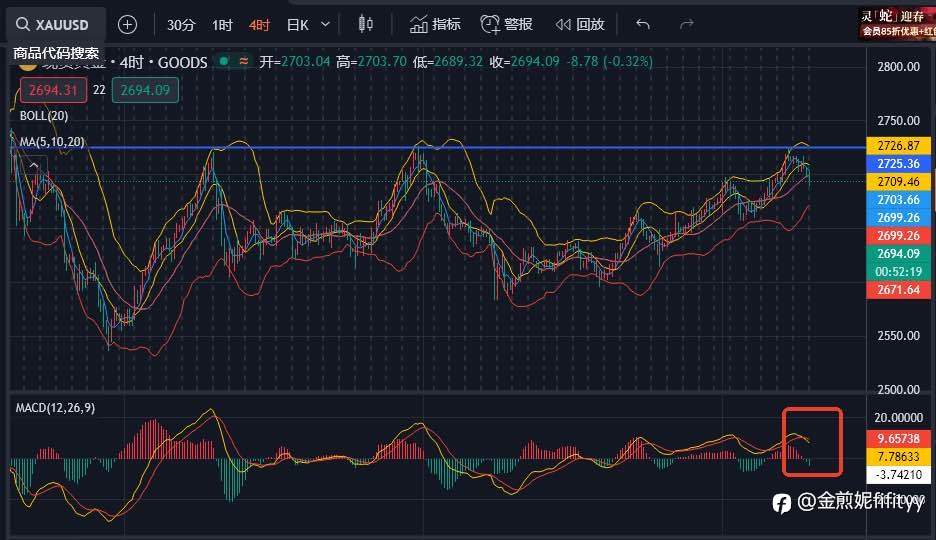
Task: Select the MACD(12,26,9) indicator label
Action: point(55,408)
